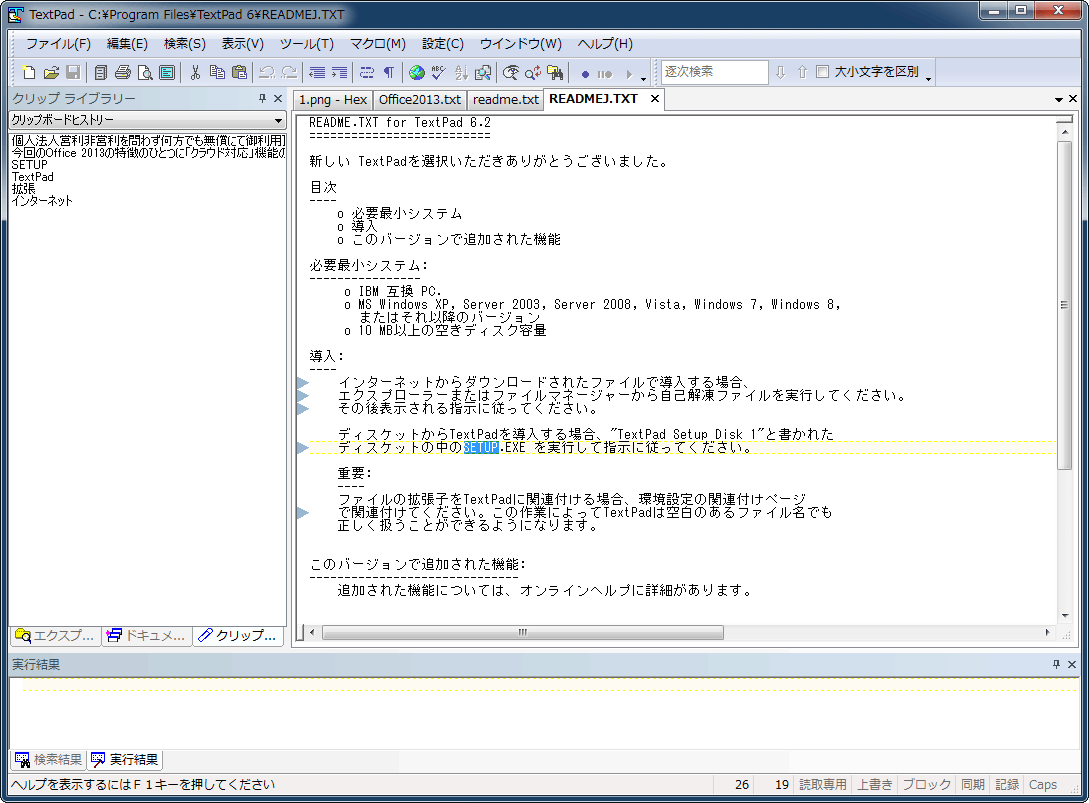This screenshot has height=803, width=1089.
Task: Expand the search toolbar options arrow
Action: click(x=929, y=78)
